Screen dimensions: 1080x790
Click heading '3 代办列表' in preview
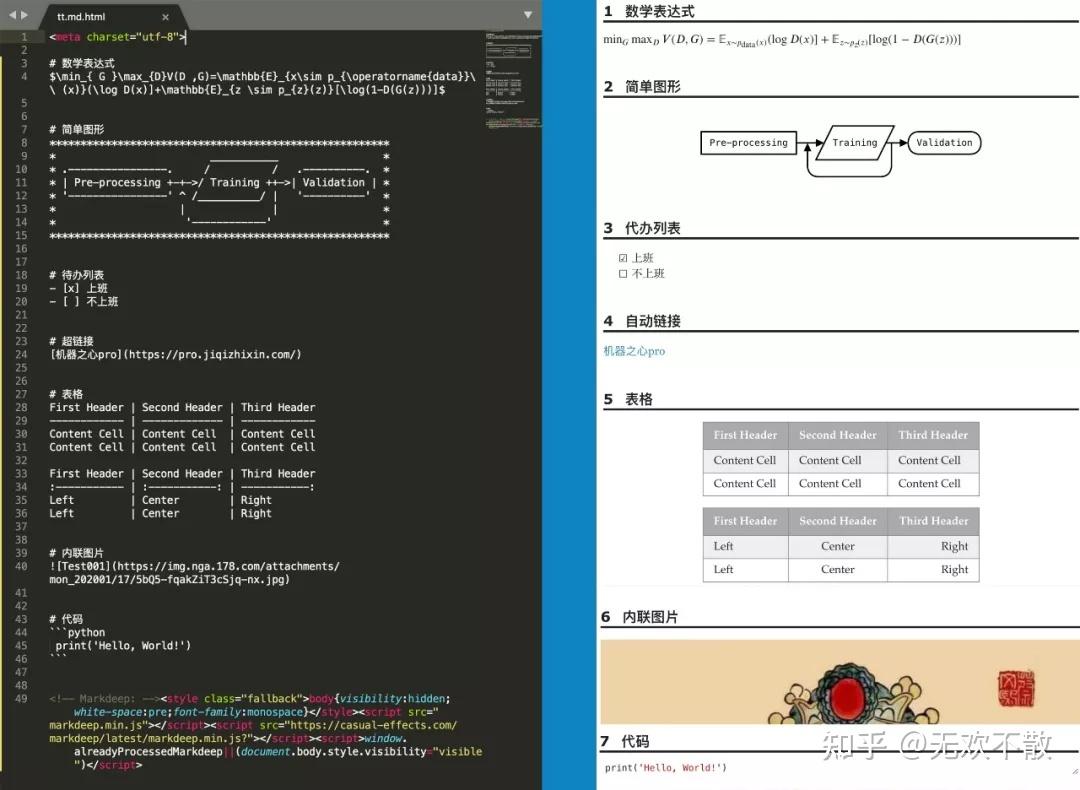tap(642, 228)
